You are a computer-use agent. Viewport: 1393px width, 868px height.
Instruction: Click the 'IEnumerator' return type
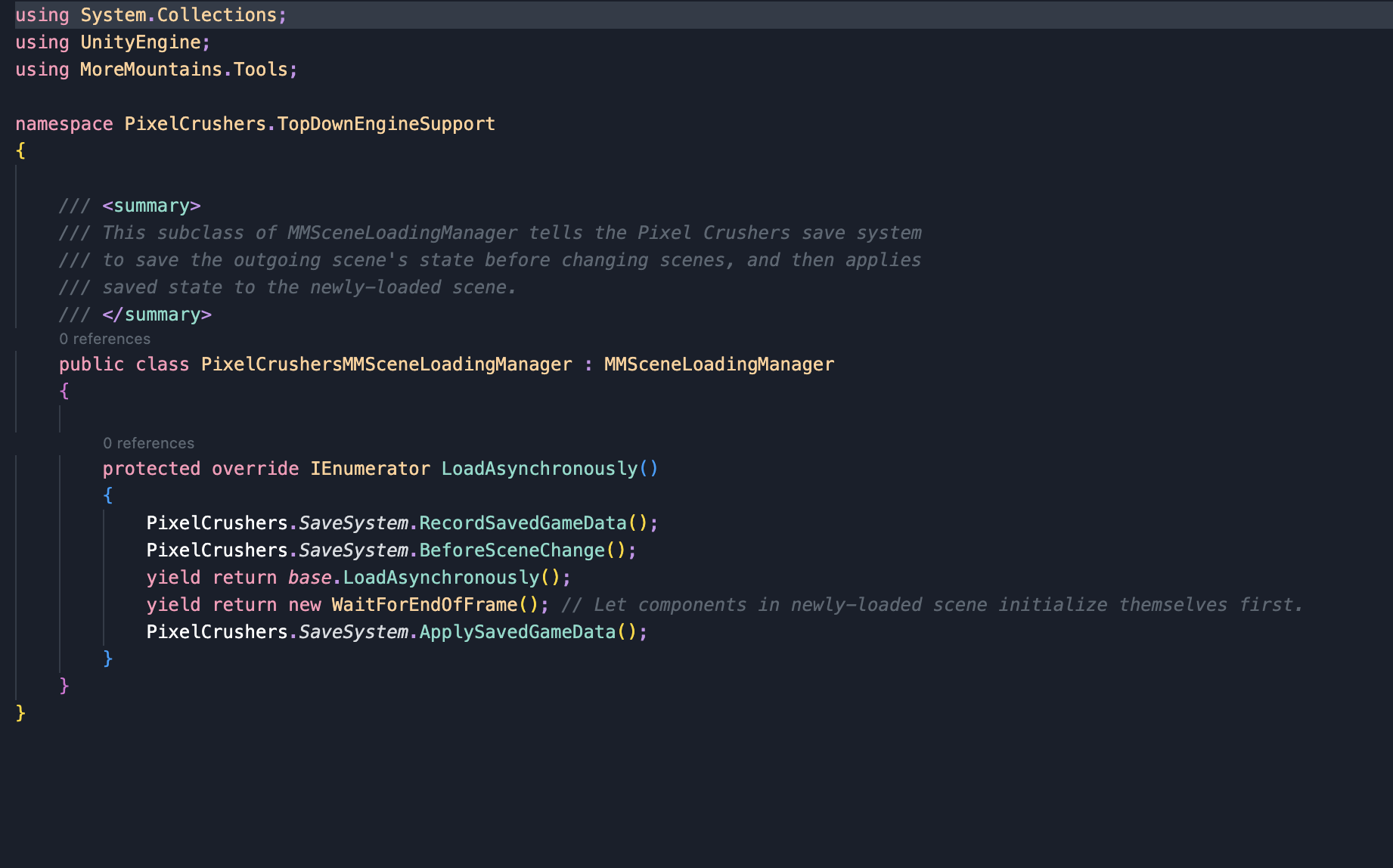371,469
